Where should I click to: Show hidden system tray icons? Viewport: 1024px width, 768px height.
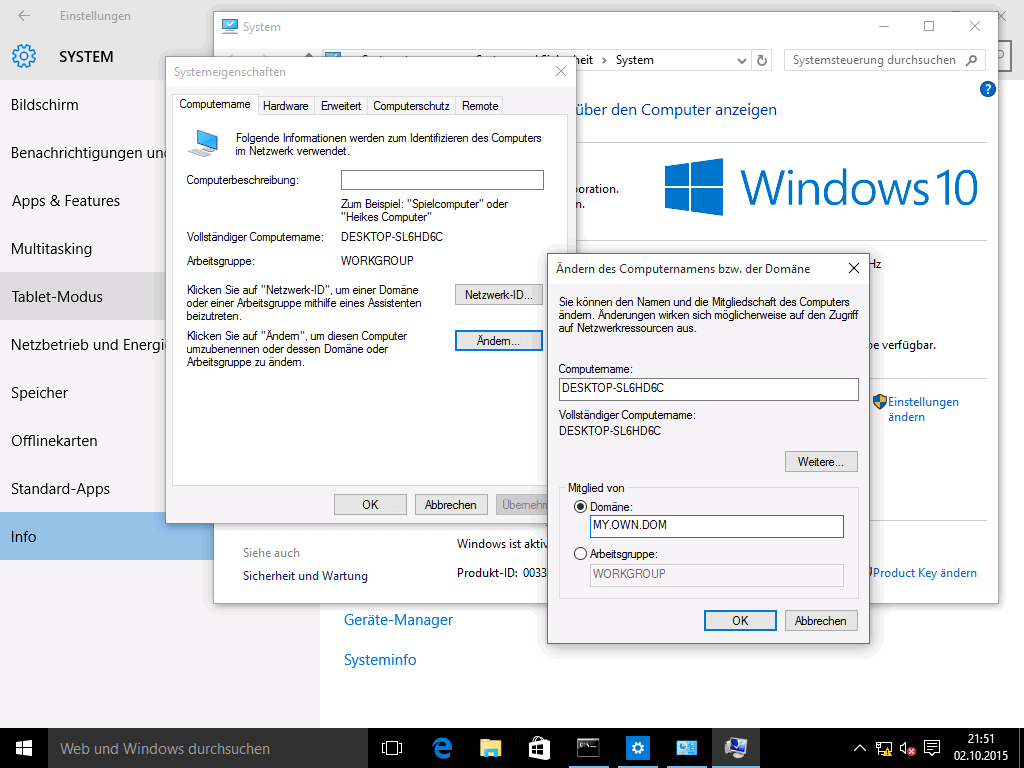[860, 748]
